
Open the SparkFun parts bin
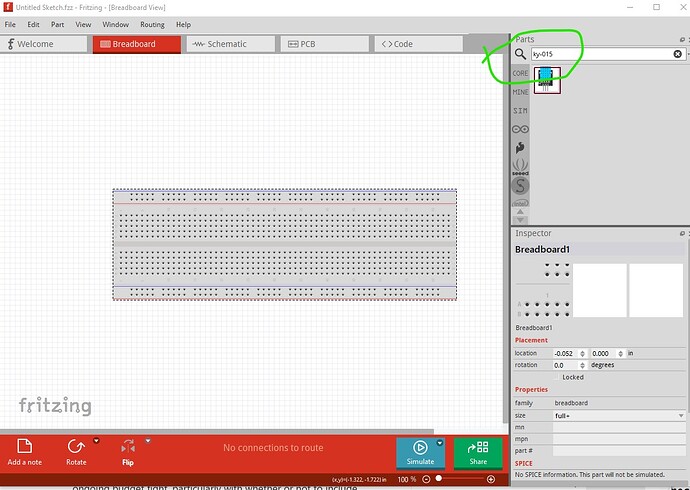[x=520, y=185]
